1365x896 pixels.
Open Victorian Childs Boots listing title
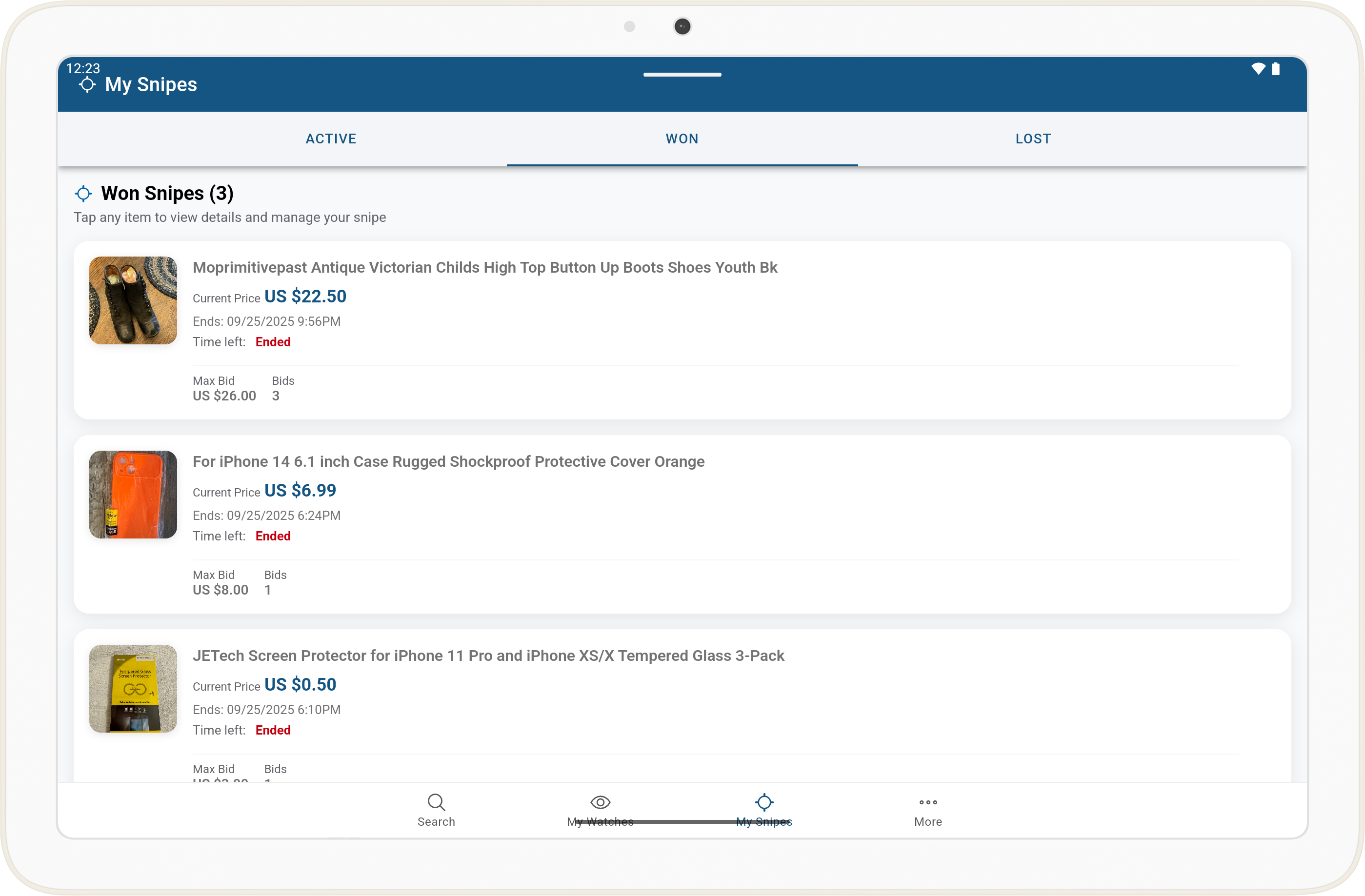tap(484, 268)
